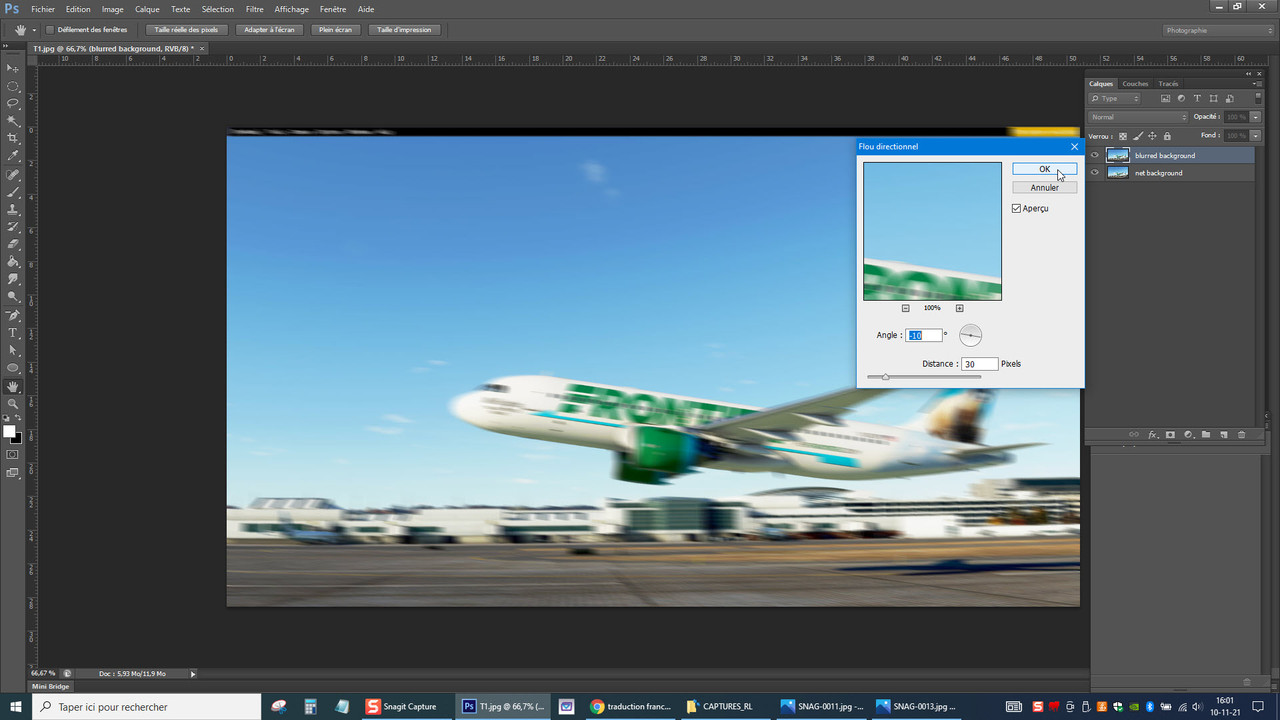Toggle lock transparent pixels
The width and height of the screenshot is (1280, 720).
pyautogui.click(x=1123, y=136)
